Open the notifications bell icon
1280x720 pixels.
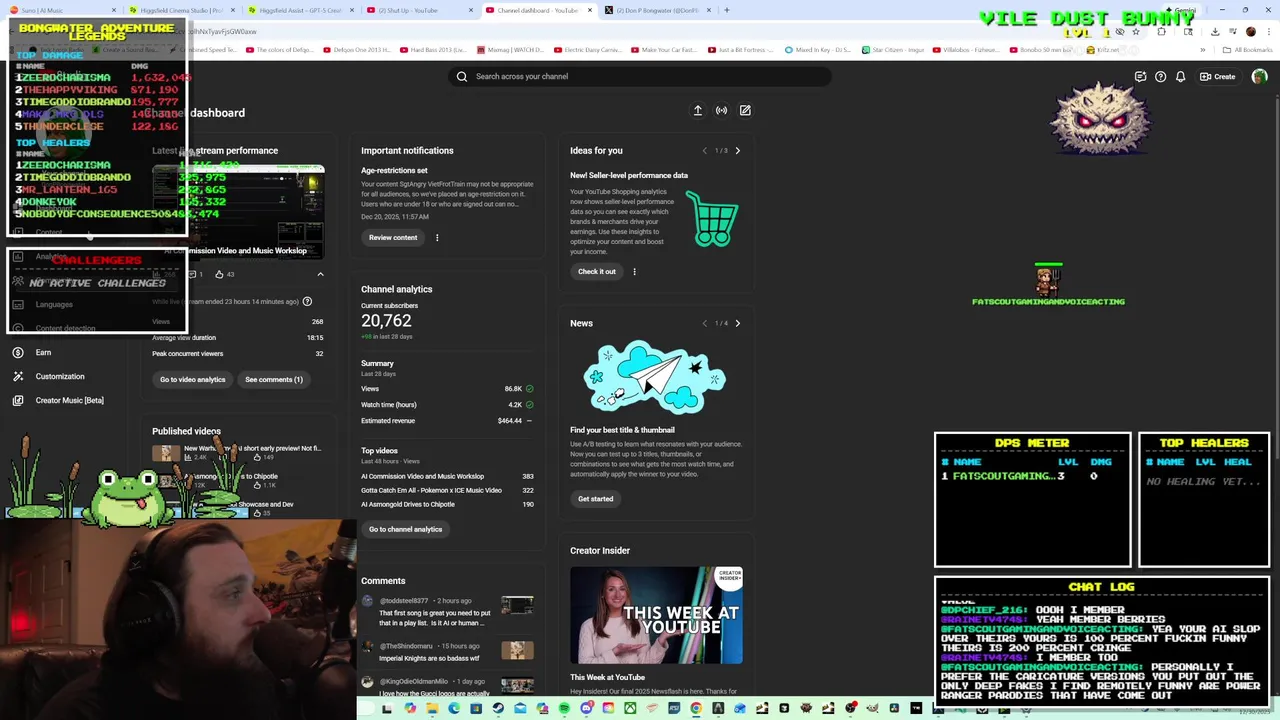click(1180, 77)
